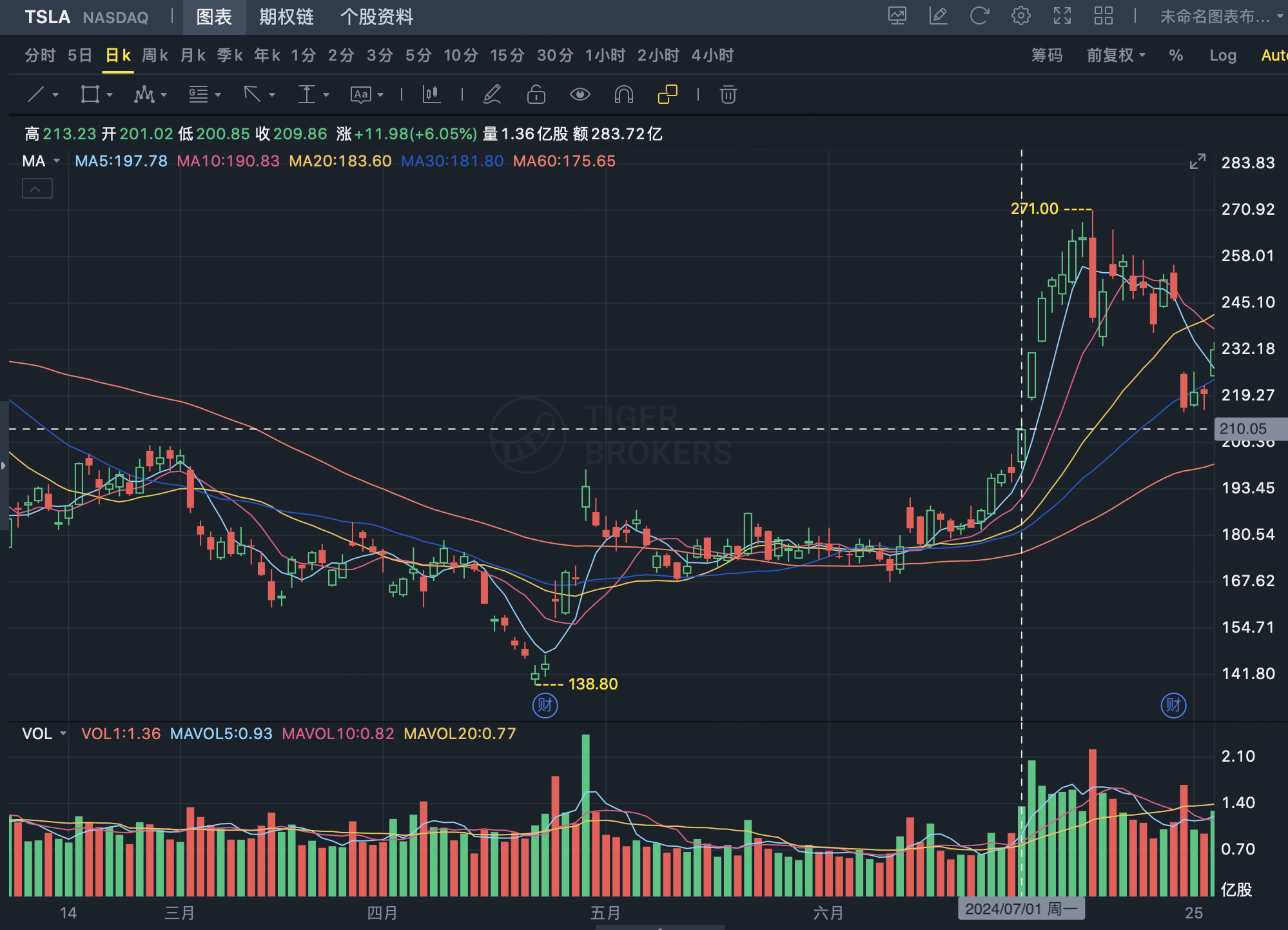Image resolution: width=1288 pixels, height=930 pixels.
Task: Open the measurement range tool
Action: 306,95
